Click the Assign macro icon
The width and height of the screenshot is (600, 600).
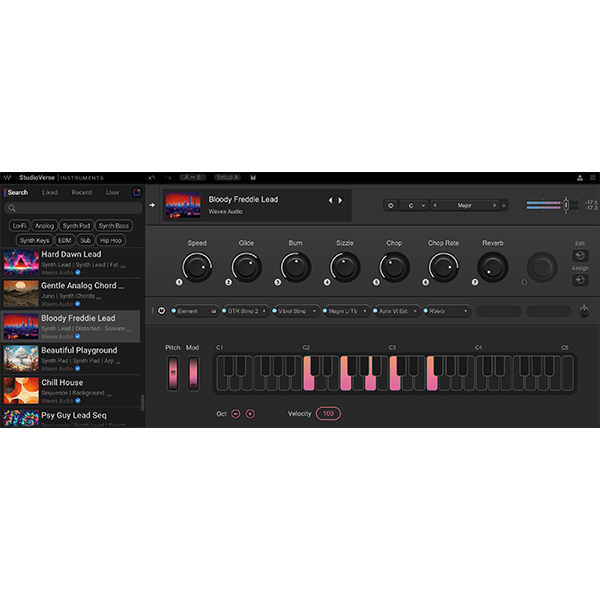pyautogui.click(x=580, y=280)
